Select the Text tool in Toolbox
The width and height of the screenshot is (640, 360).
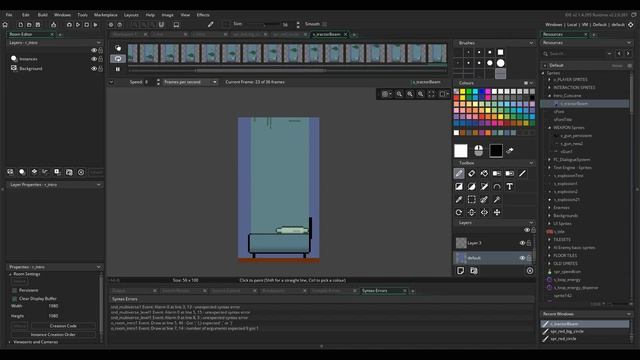(509, 187)
